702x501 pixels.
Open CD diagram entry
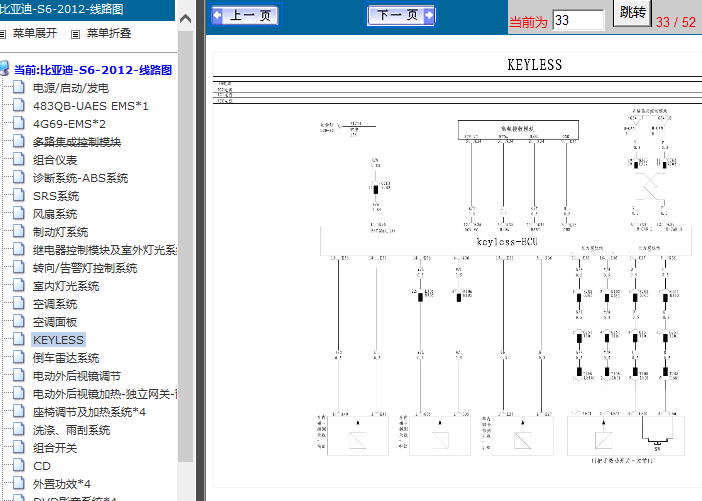click(42, 466)
